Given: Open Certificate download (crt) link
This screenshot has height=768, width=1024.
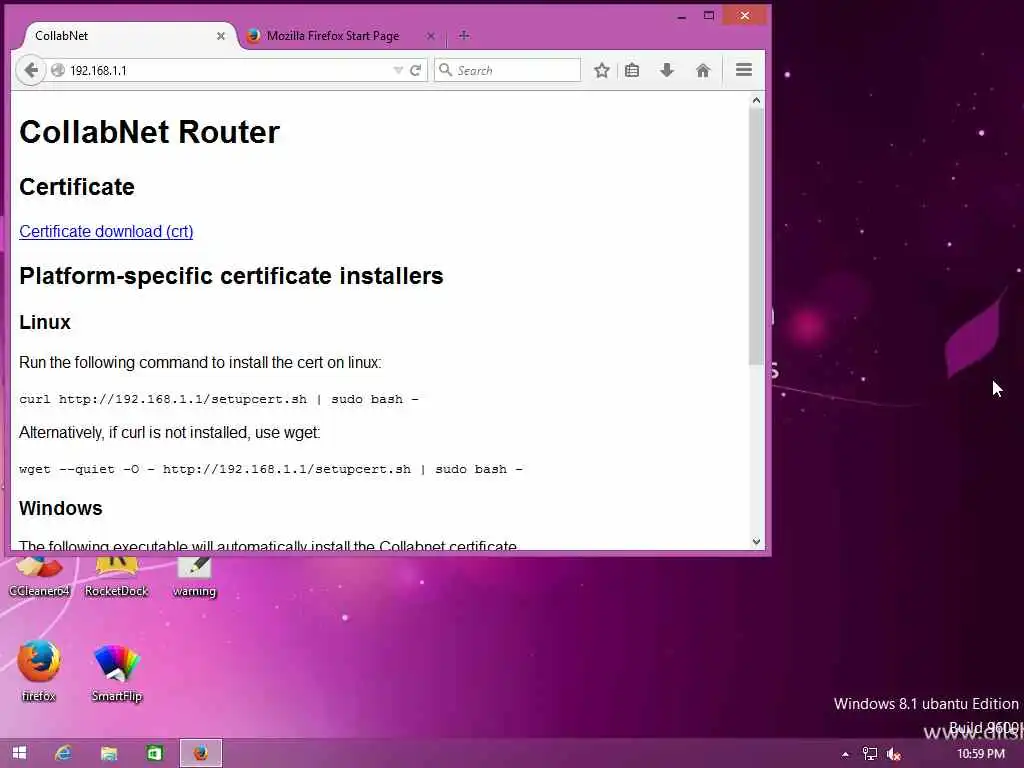Looking at the screenshot, I should [106, 231].
